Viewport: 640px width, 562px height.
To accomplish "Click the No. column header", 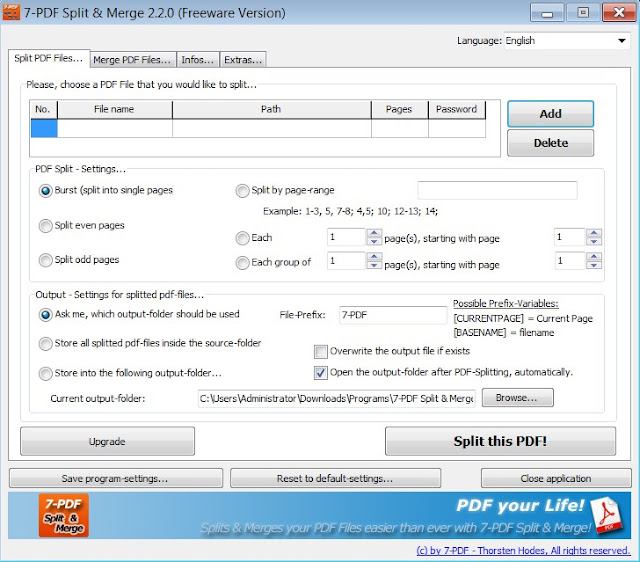I will (44, 109).
